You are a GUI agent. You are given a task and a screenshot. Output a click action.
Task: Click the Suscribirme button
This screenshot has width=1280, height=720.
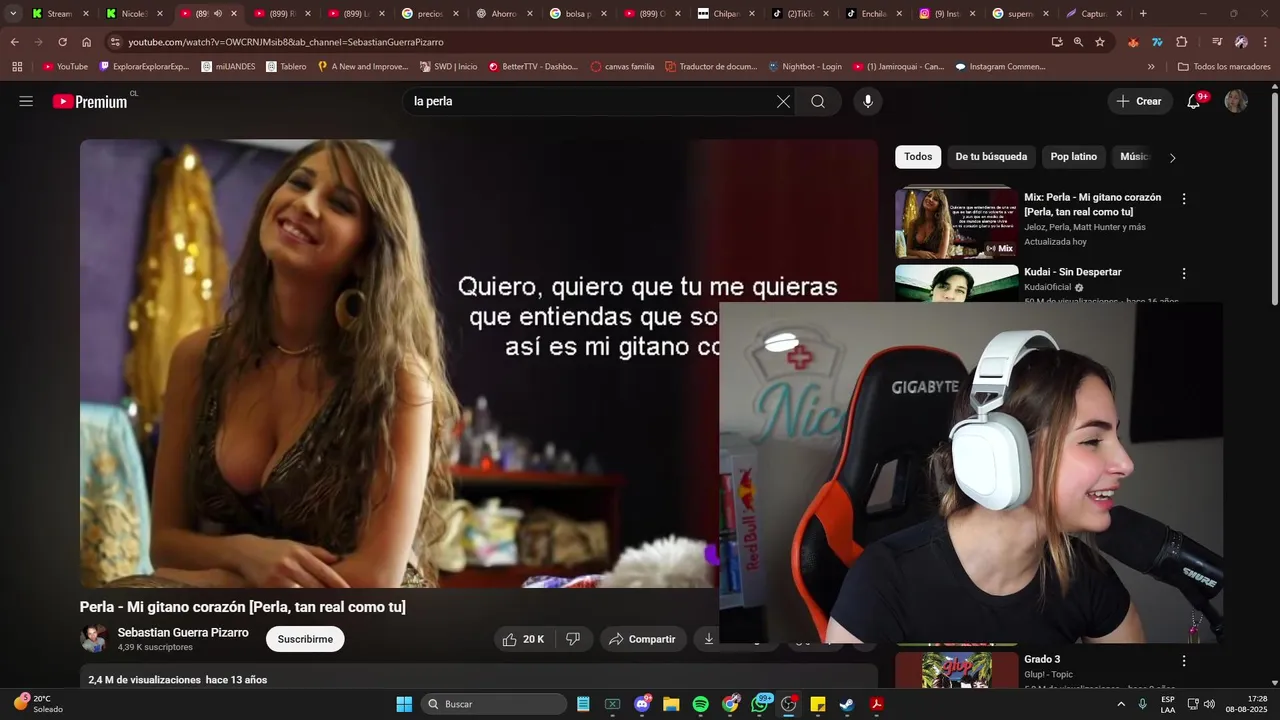305,639
